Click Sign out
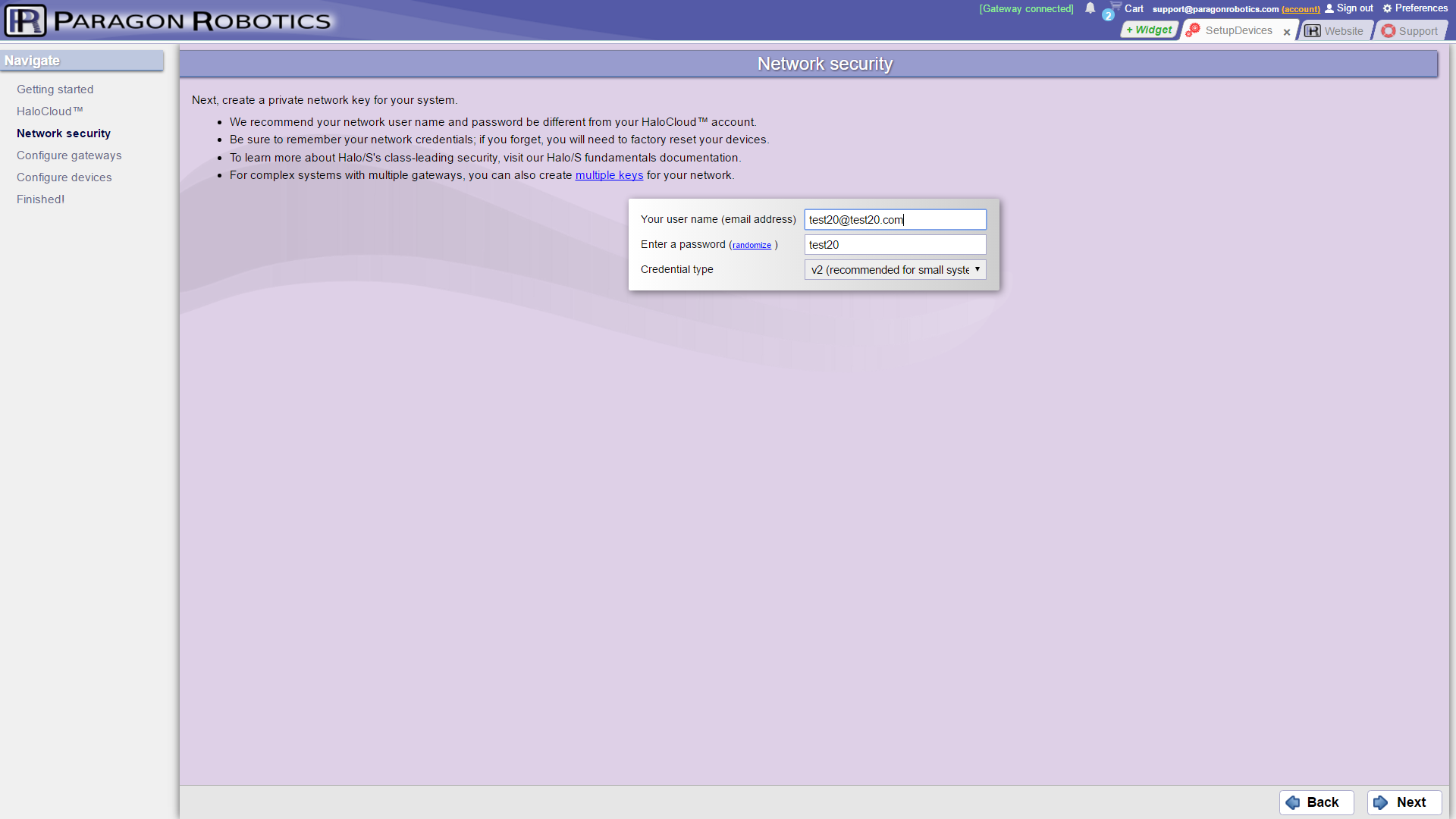This screenshot has height=819, width=1456. coord(1354,8)
